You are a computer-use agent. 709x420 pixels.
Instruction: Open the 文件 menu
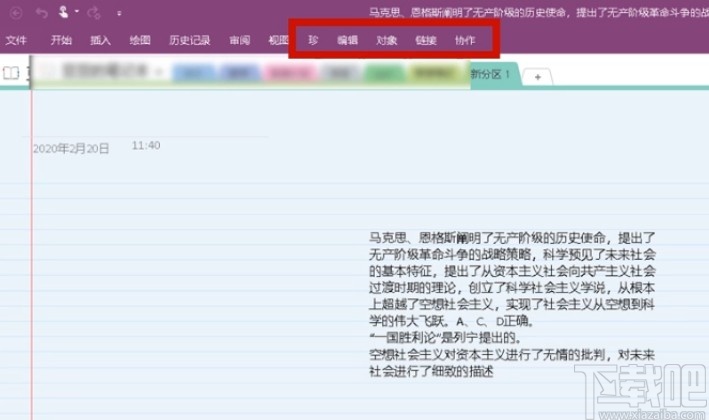pos(16,40)
